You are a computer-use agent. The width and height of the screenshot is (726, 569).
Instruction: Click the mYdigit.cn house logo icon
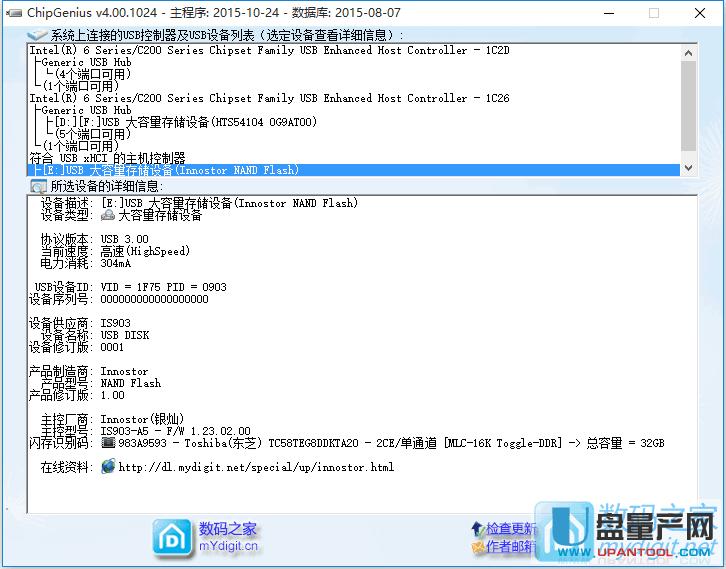point(172,537)
